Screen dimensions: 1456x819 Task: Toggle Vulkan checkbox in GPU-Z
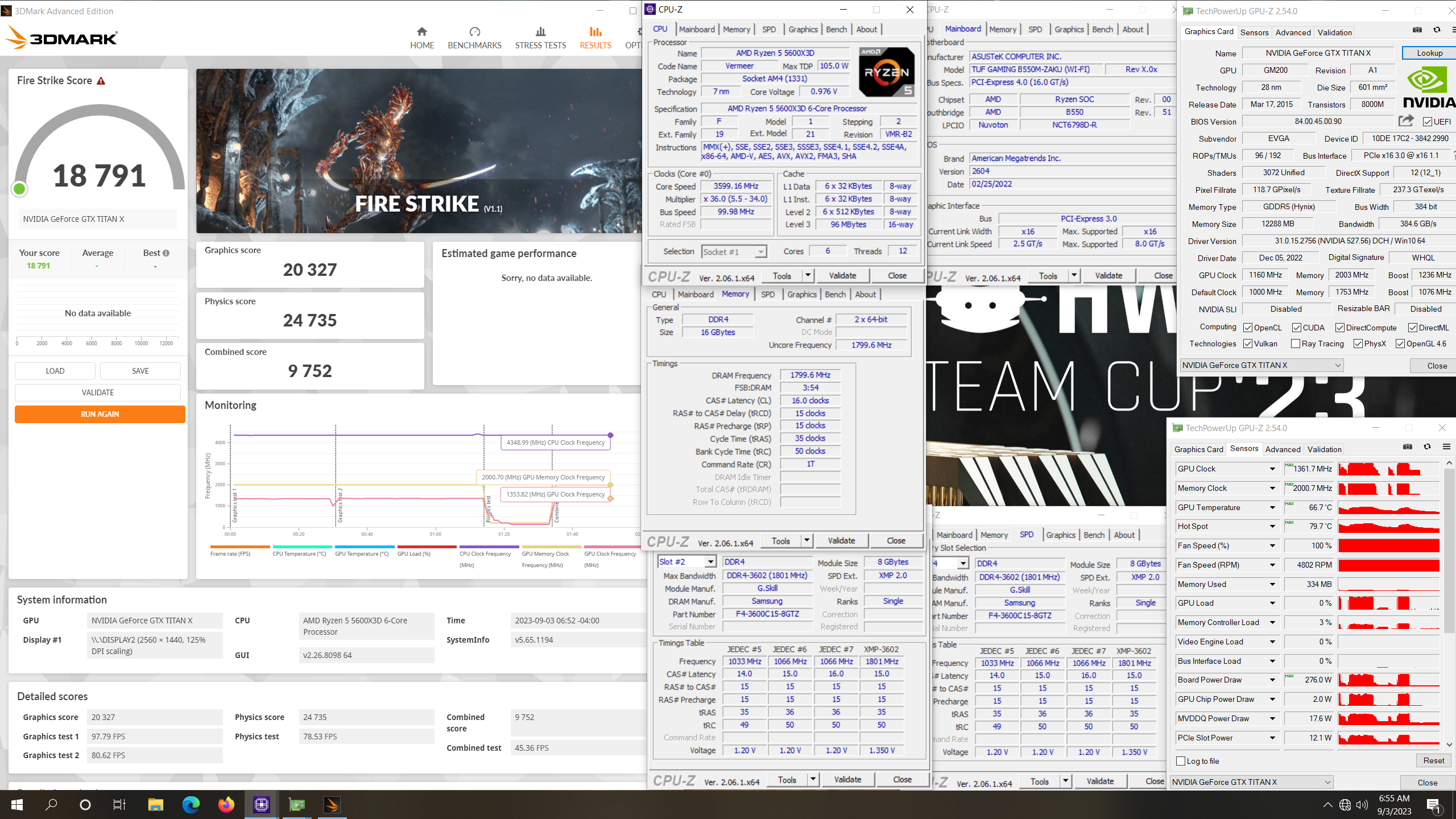(x=1248, y=344)
